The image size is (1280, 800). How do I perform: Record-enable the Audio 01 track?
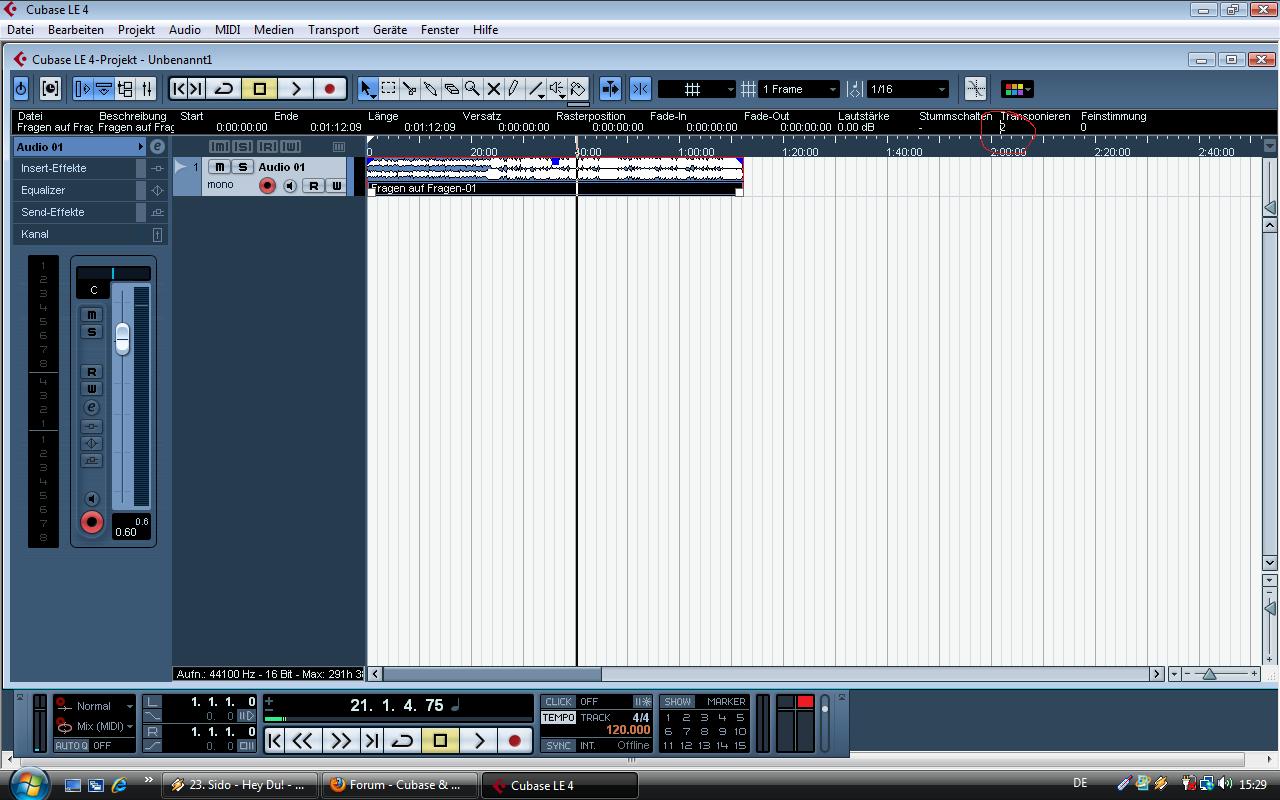[267, 186]
